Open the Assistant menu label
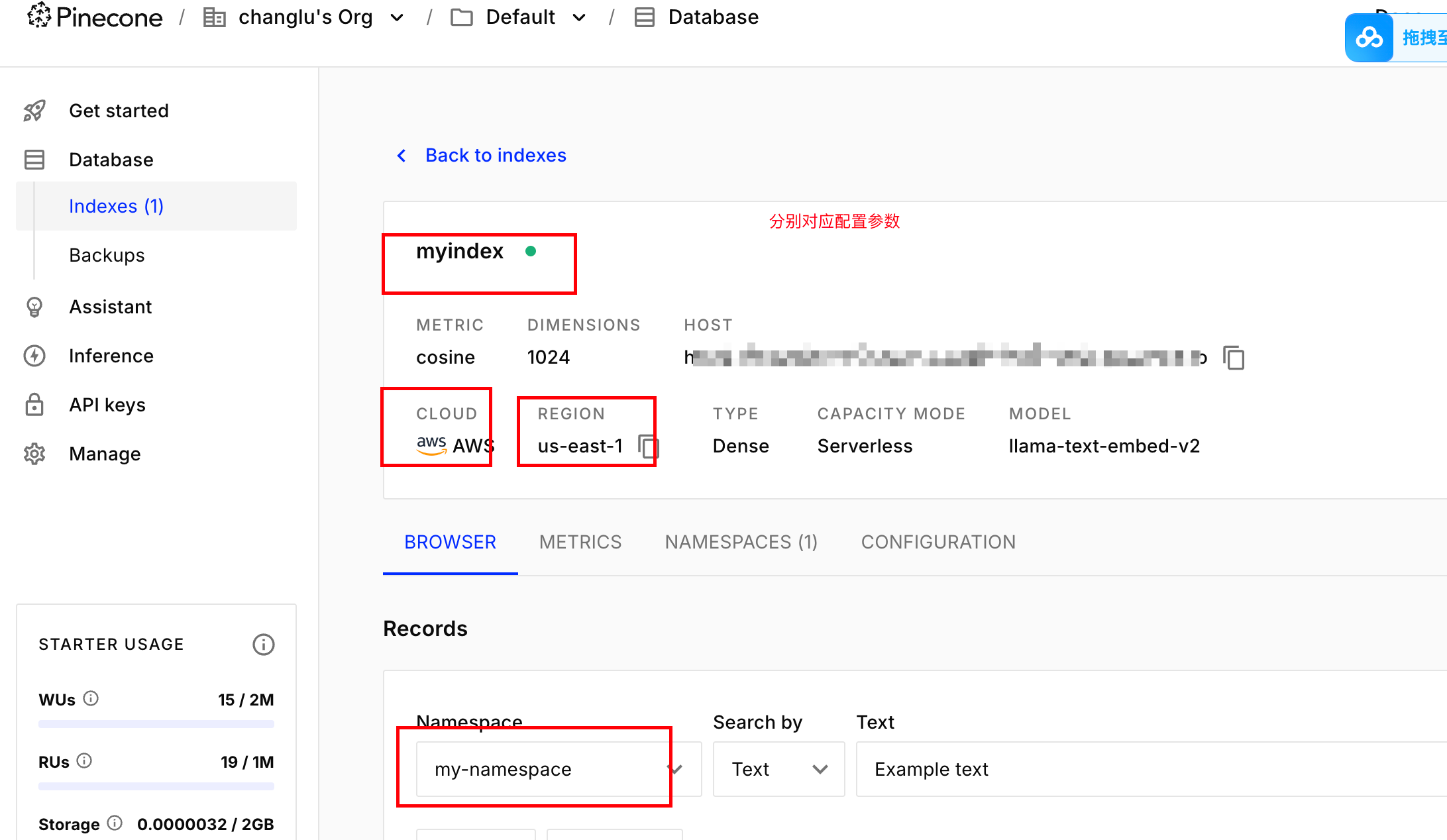This screenshot has height=840, width=1447. [111, 307]
